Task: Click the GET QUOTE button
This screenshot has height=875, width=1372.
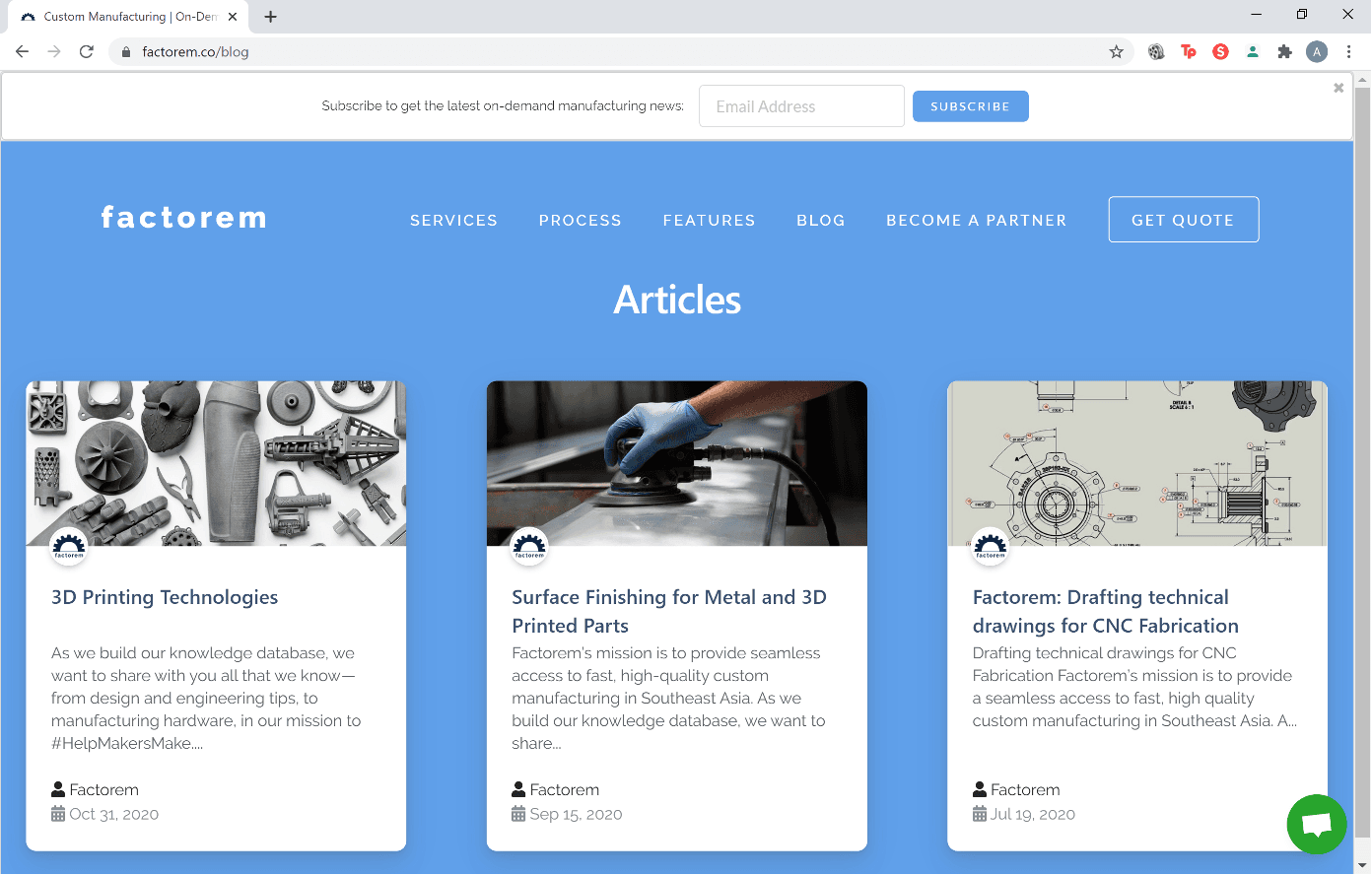Action: (x=1183, y=220)
